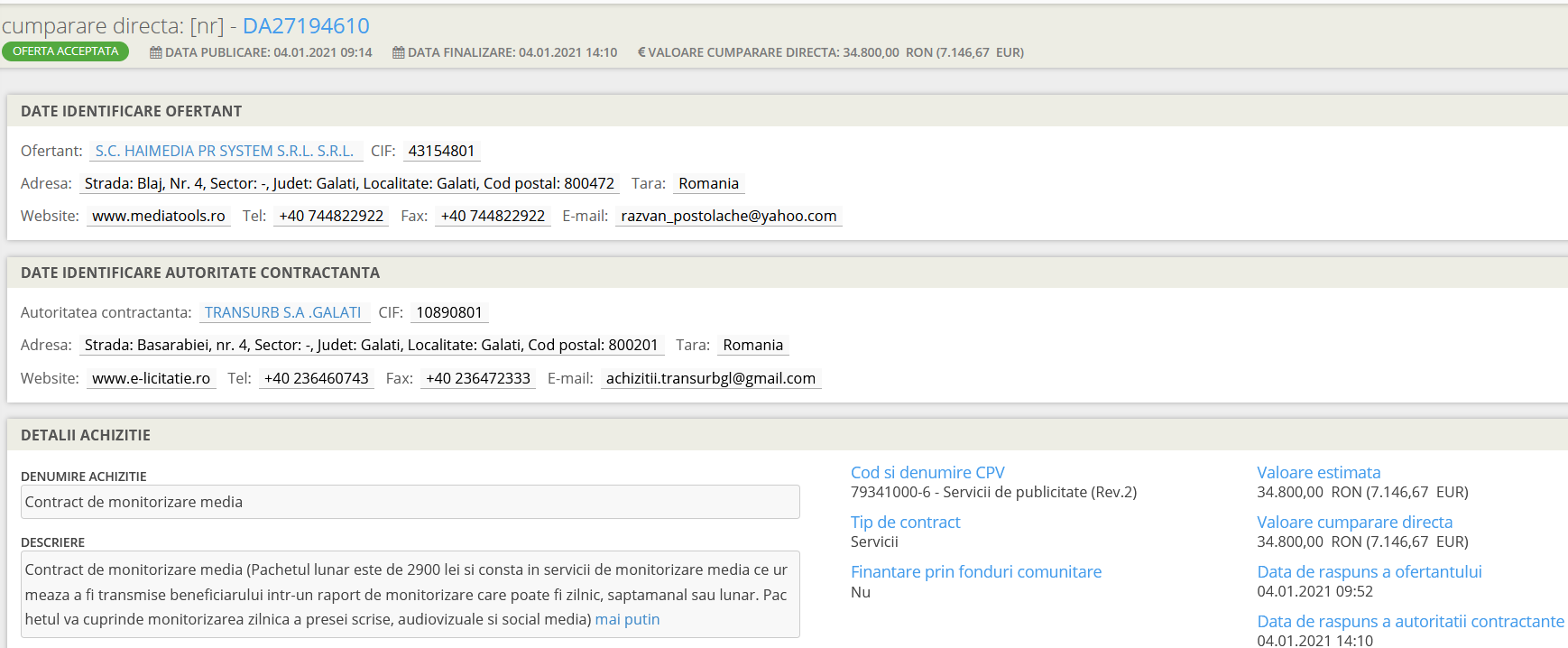Open S.C. HAIMEDIA PR SYSTEM S.R.L. profile

click(225, 151)
